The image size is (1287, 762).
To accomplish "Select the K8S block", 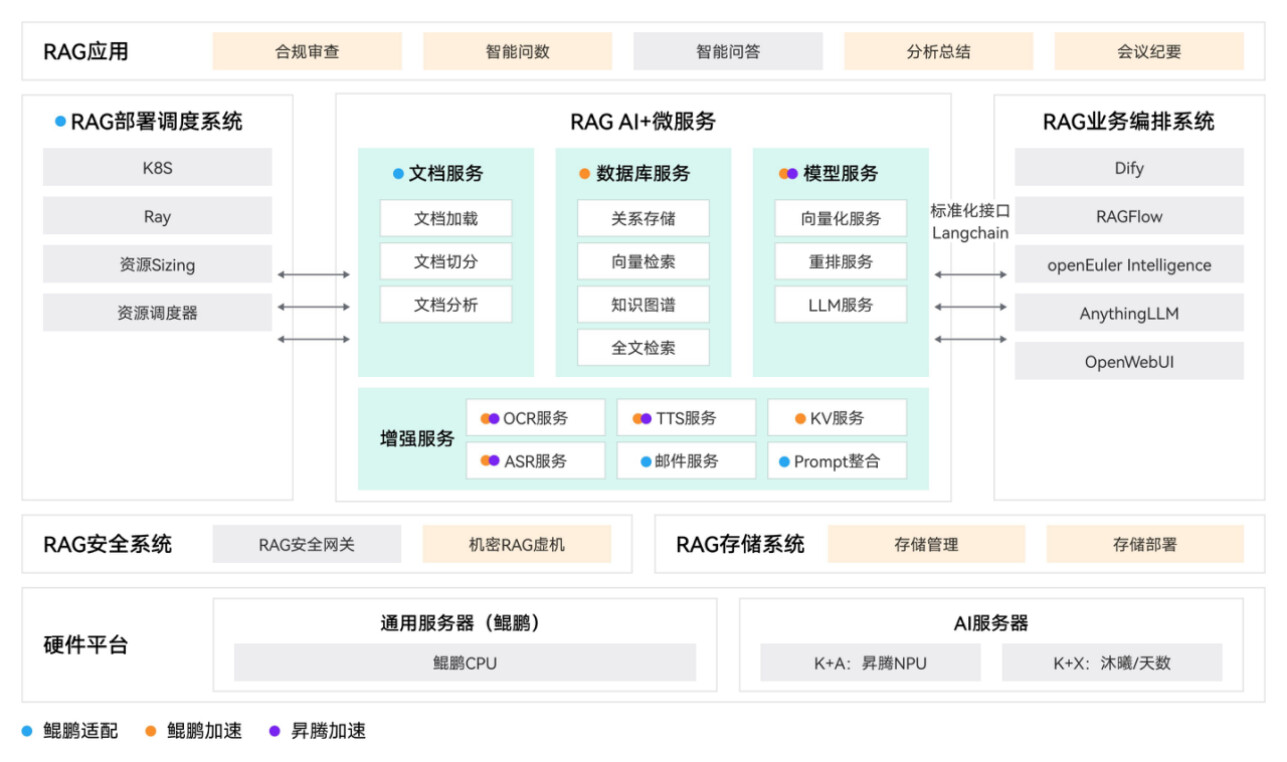I will [157, 168].
